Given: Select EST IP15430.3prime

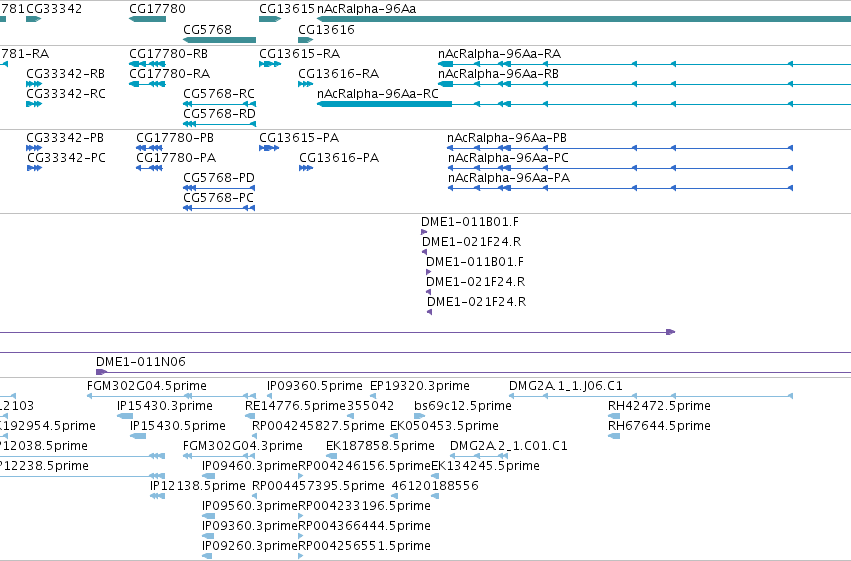Looking at the screenshot, I should (164, 406).
